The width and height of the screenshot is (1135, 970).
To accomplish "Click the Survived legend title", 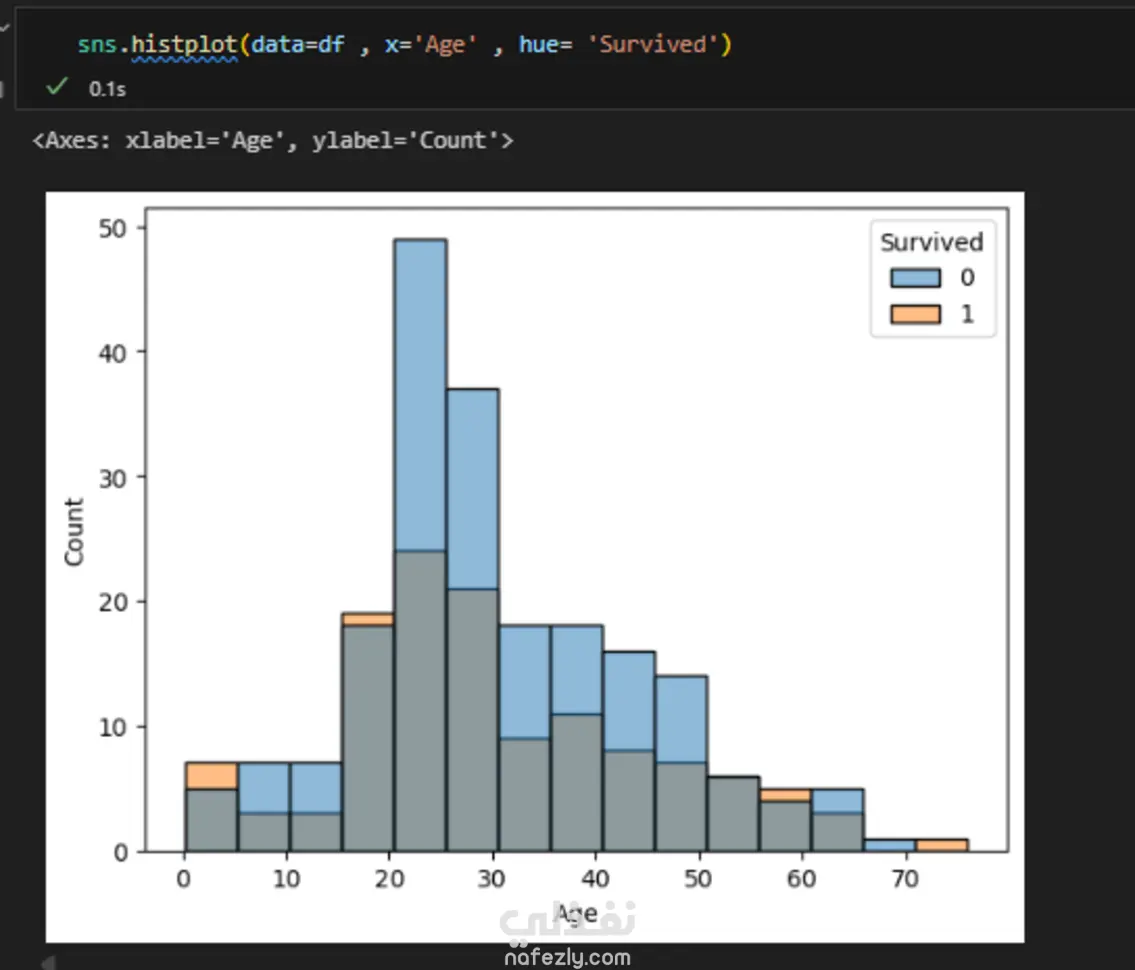I will coord(931,242).
